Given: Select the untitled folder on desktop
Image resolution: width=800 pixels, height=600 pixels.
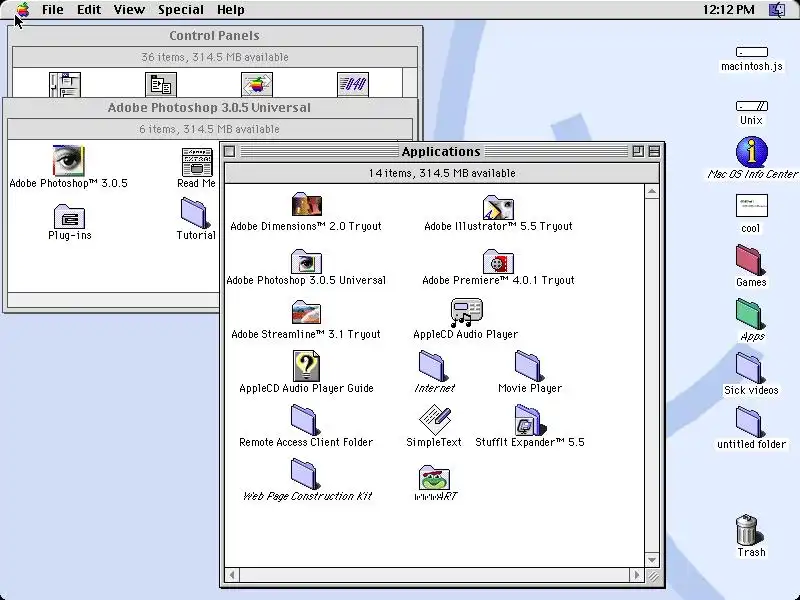Looking at the screenshot, I should (x=750, y=422).
